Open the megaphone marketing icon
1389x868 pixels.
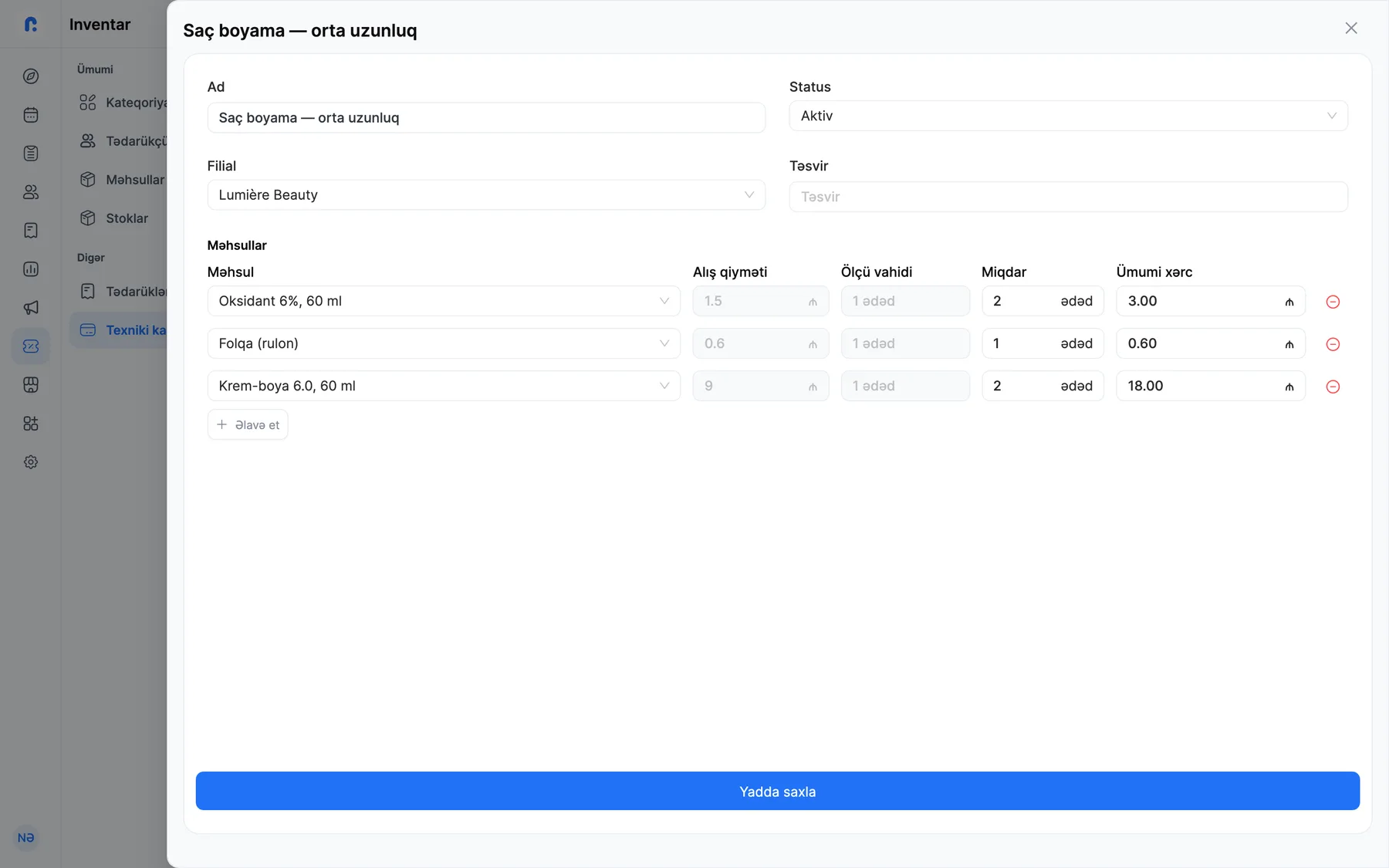pos(31,308)
